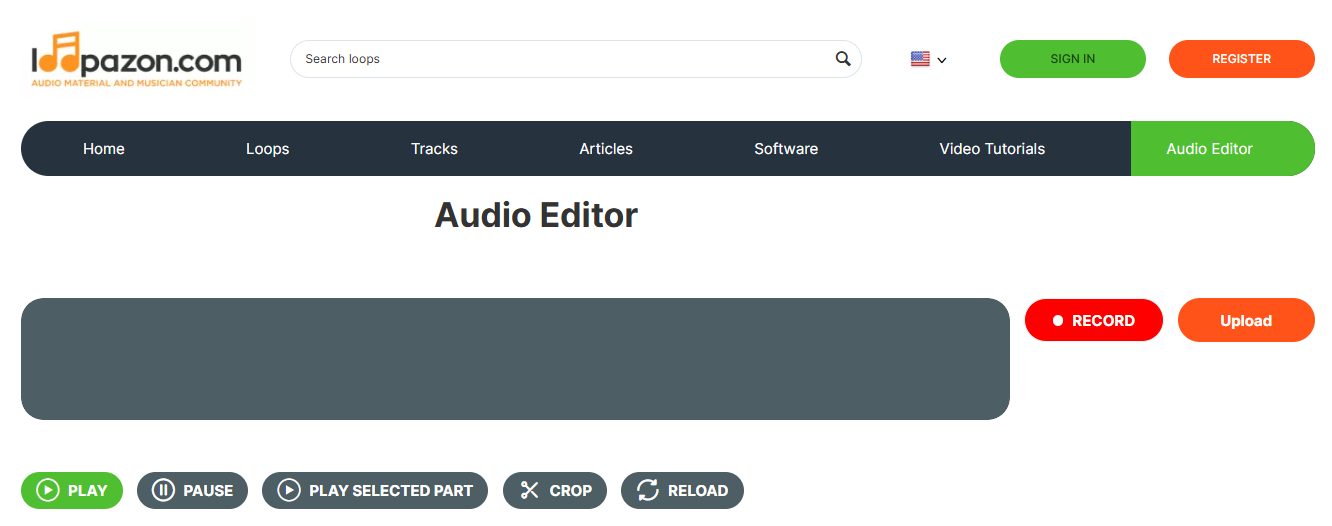Image resolution: width=1332 pixels, height=526 pixels.
Task: Start recording with the red Record button
Action: (1094, 320)
